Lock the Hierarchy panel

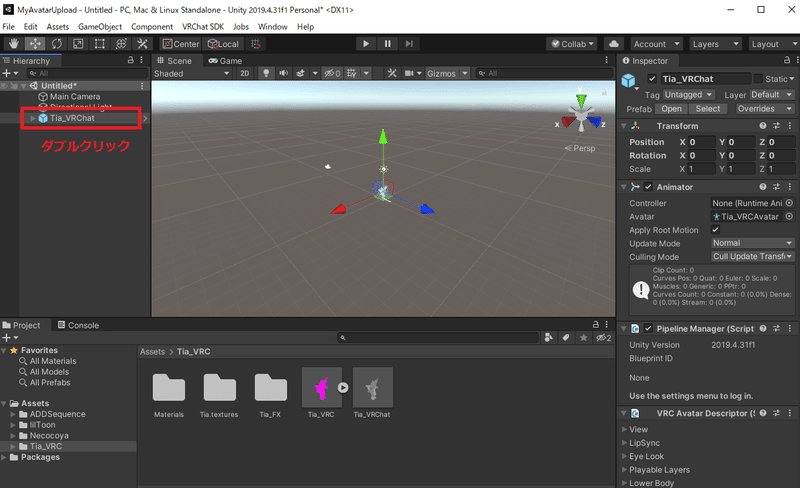click(130, 60)
